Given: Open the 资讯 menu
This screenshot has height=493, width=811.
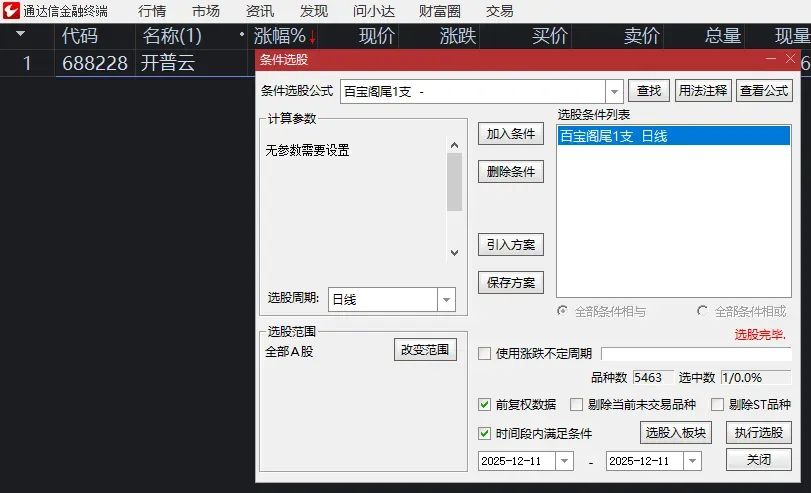Looking at the screenshot, I should pos(260,11).
